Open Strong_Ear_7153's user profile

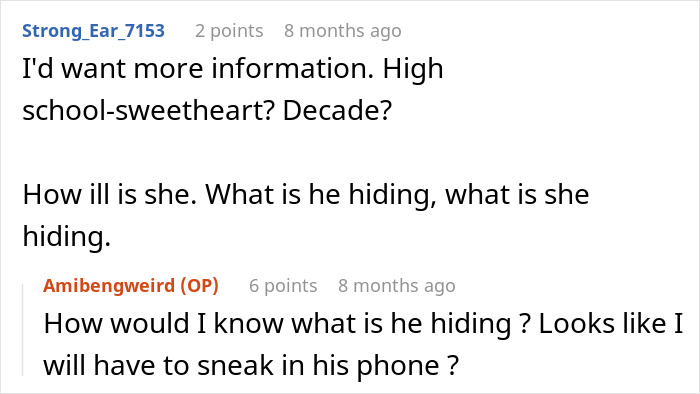[93, 31]
